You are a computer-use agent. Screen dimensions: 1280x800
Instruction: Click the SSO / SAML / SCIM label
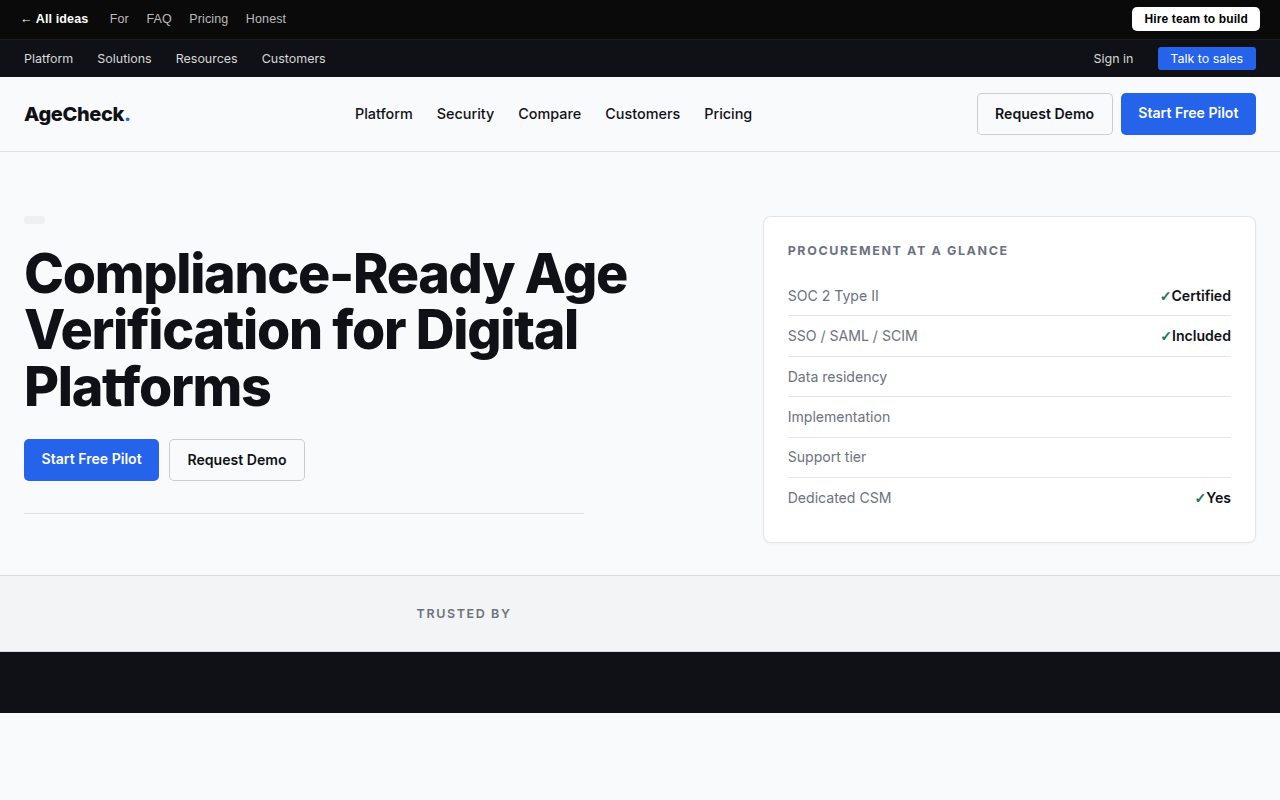(853, 336)
